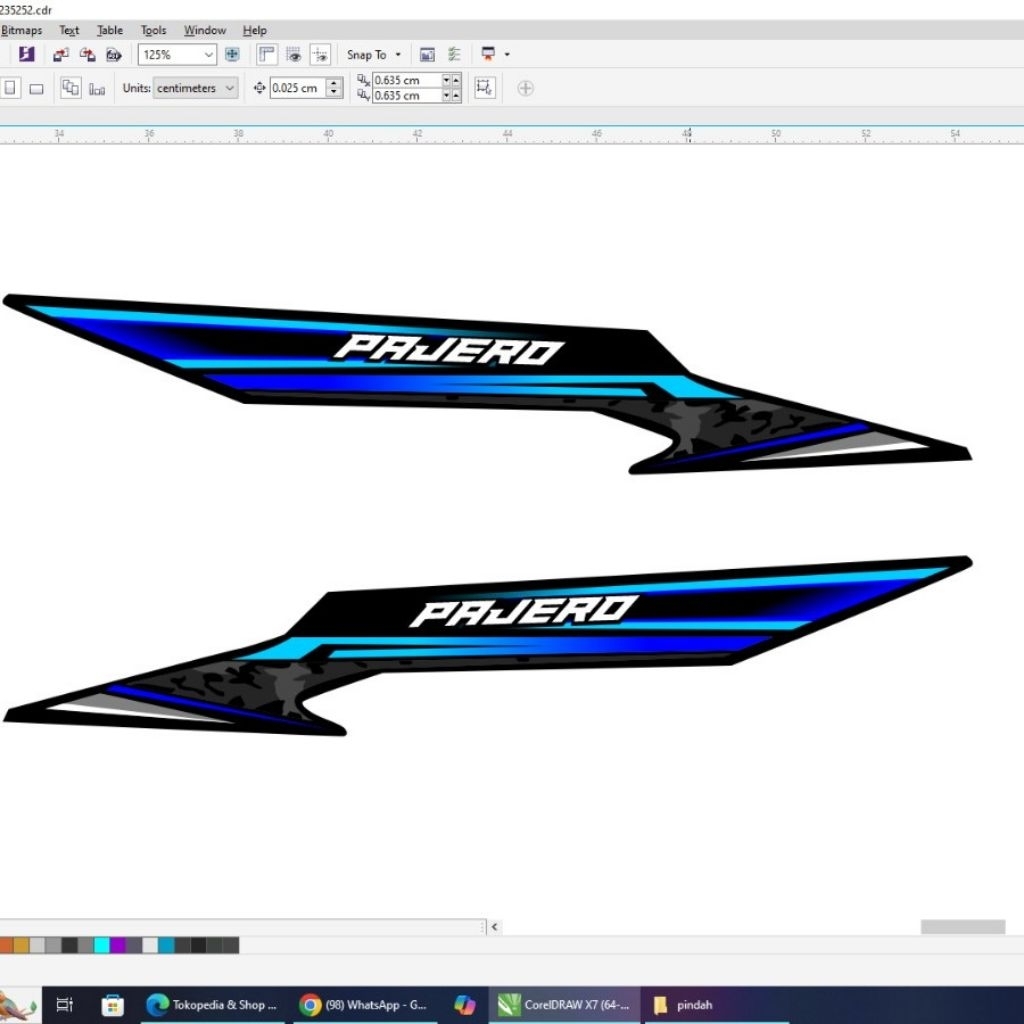Switch to Chrome WhatsApp window
This screenshot has width=1024, height=1024.
[364, 1004]
